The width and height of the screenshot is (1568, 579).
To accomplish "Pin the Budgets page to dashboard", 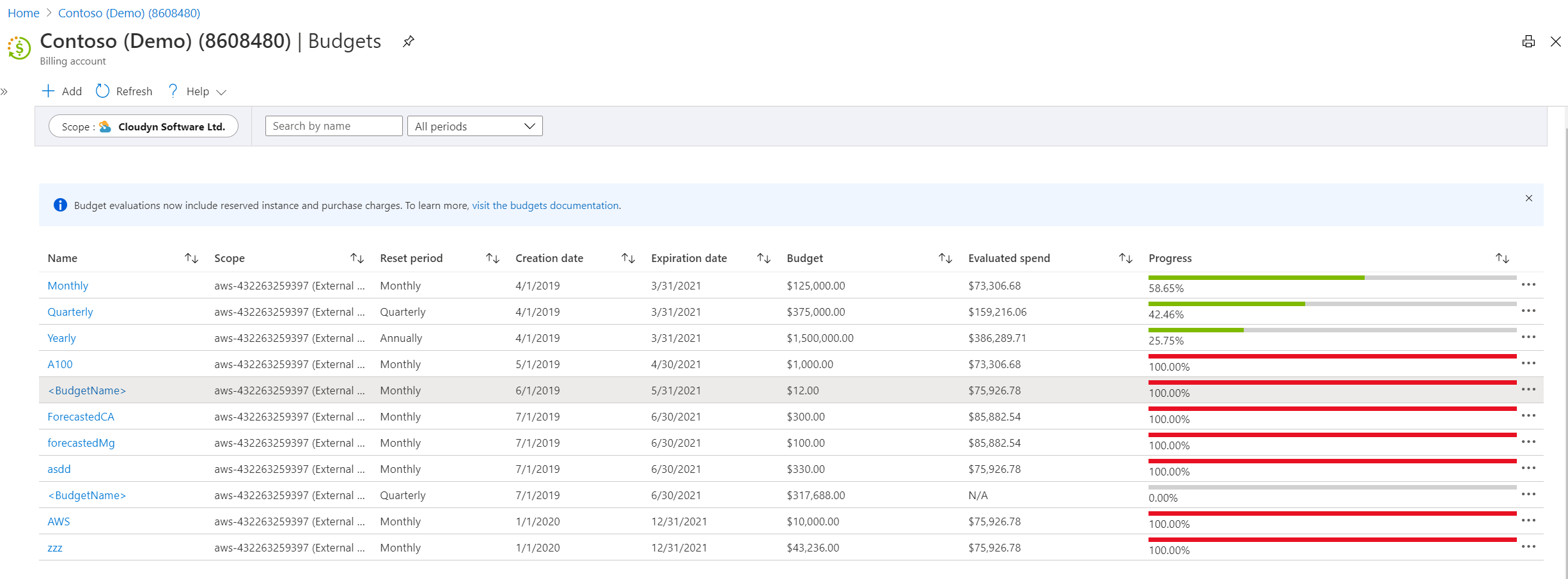I will [408, 42].
